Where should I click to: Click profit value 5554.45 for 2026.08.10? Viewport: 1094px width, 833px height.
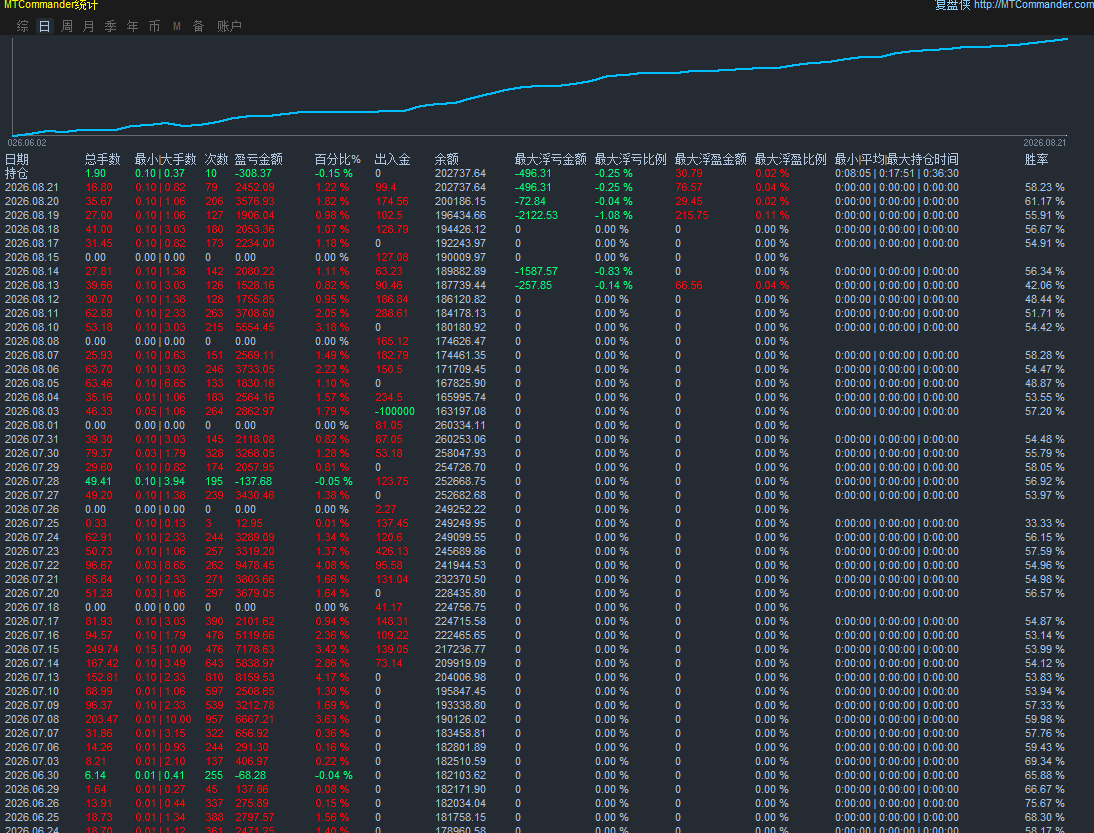(x=255, y=327)
